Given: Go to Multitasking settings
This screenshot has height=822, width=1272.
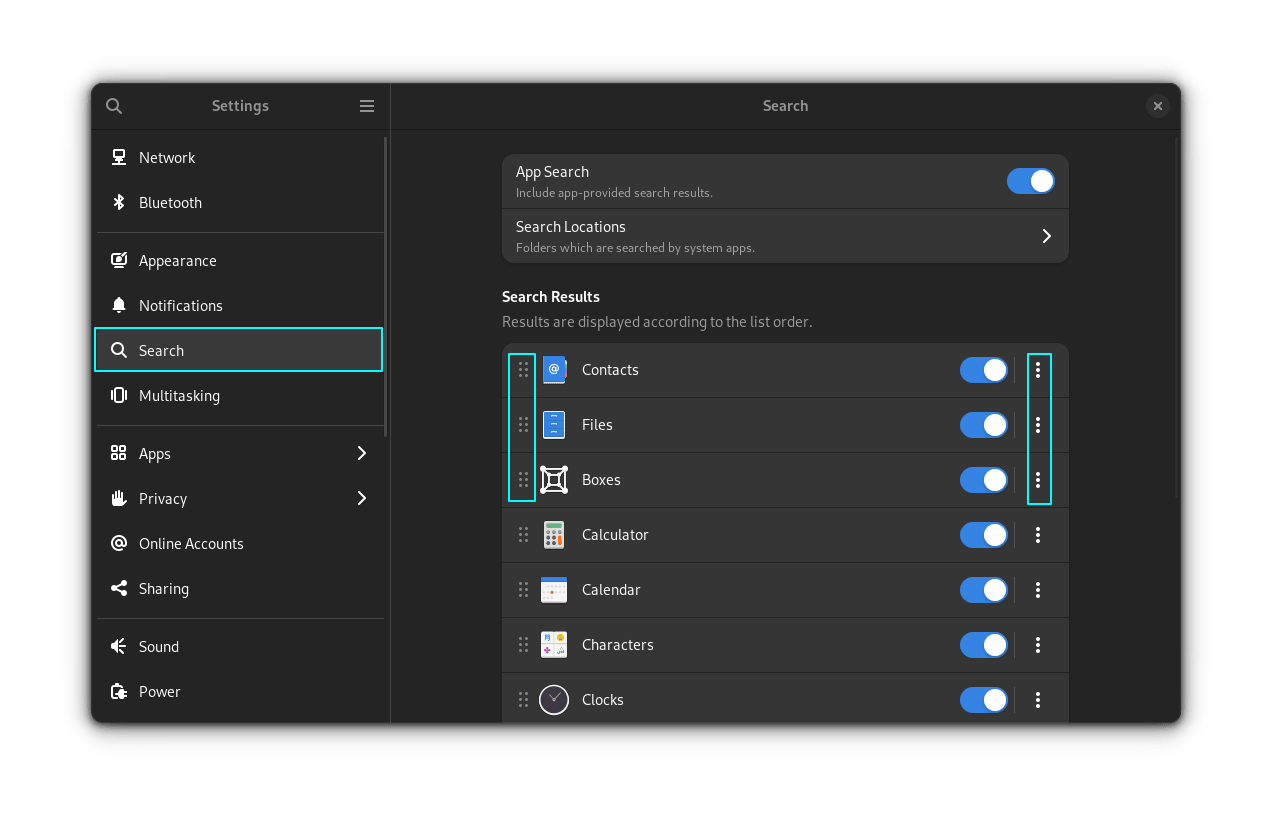Looking at the screenshot, I should tap(179, 396).
